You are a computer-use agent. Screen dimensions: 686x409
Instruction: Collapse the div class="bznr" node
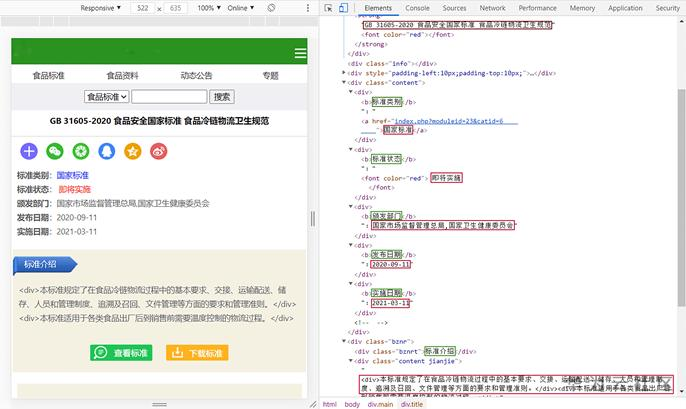344,341
